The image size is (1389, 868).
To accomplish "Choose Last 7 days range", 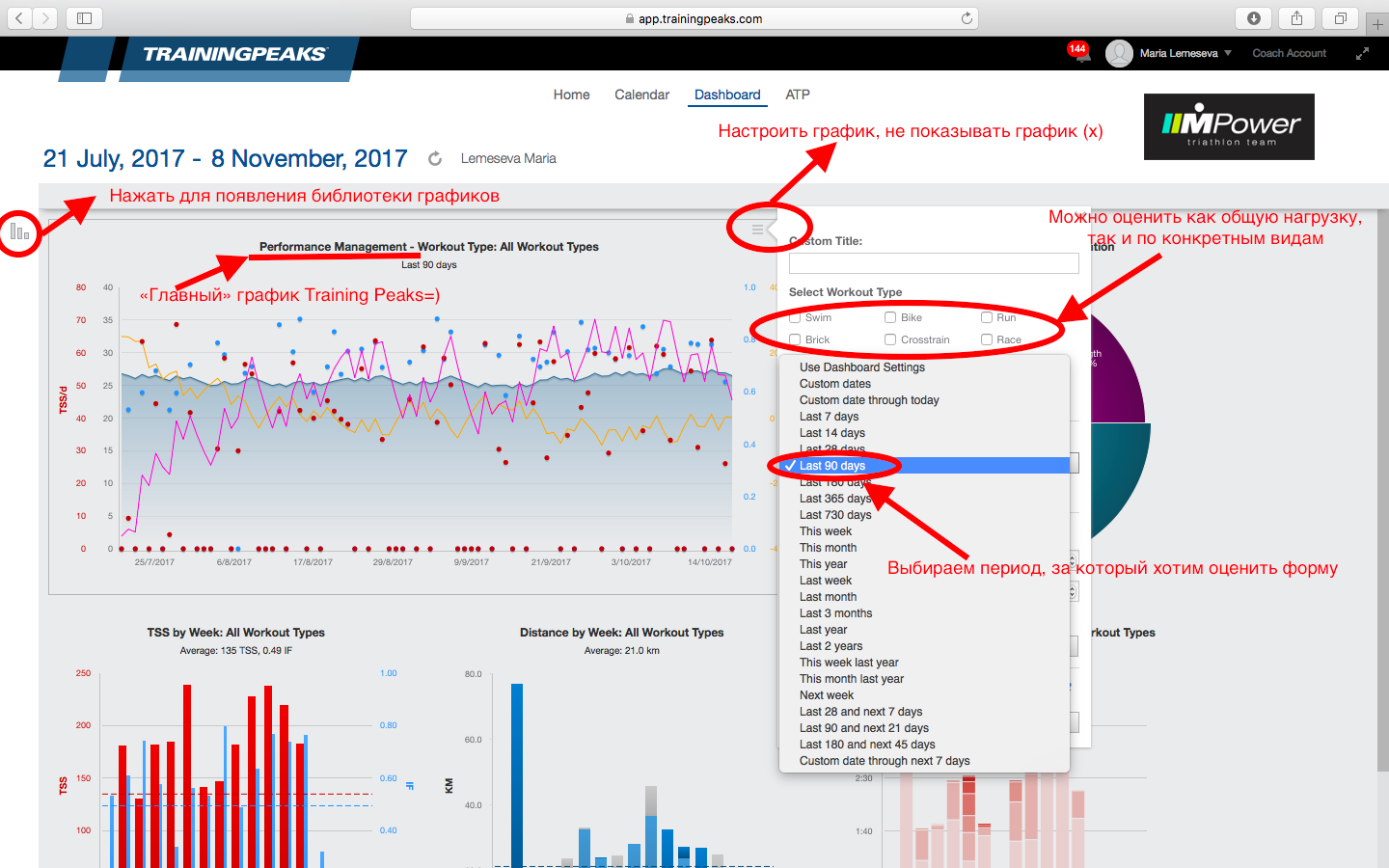I will tap(924, 417).
